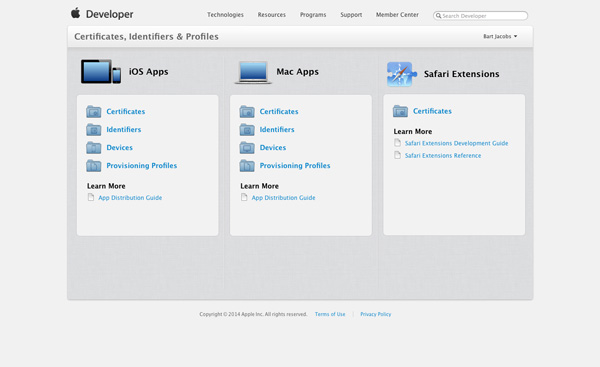Open iOS Apps Devices link
600x367 pixels.
click(119, 147)
